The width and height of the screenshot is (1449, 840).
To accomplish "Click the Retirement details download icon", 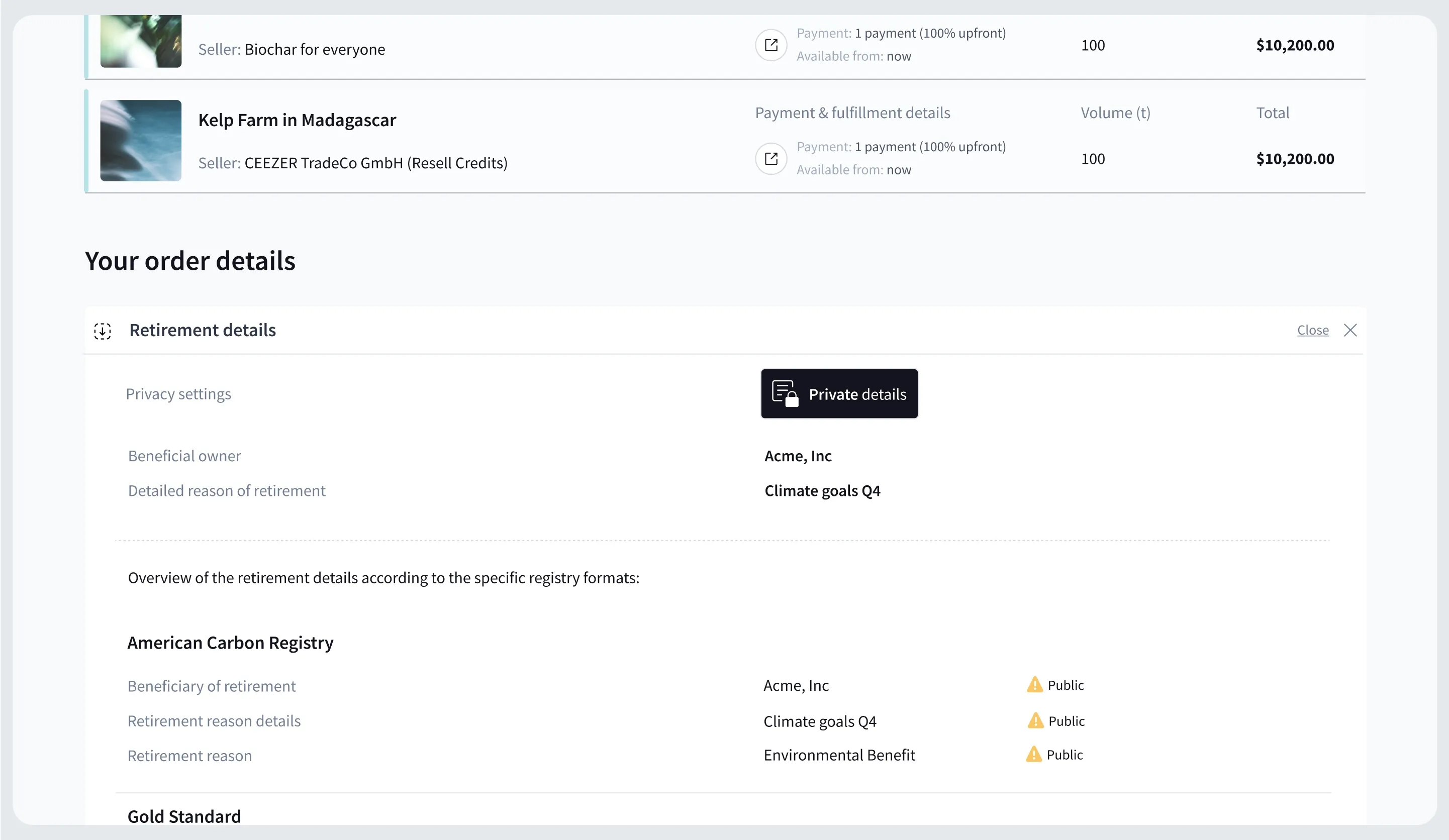I will pyautogui.click(x=103, y=331).
